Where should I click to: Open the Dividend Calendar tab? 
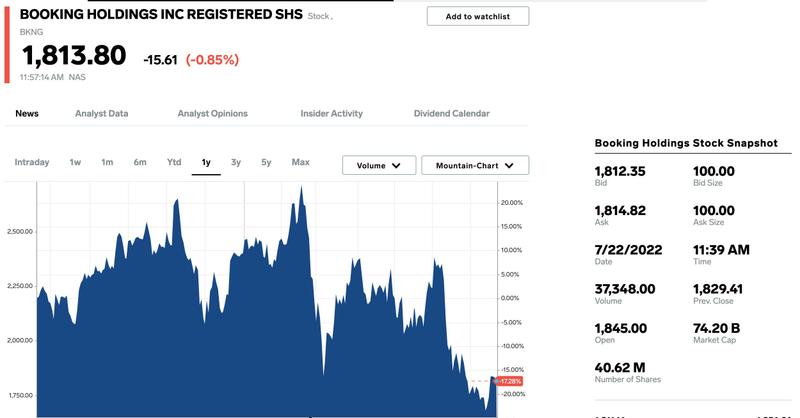(452, 113)
